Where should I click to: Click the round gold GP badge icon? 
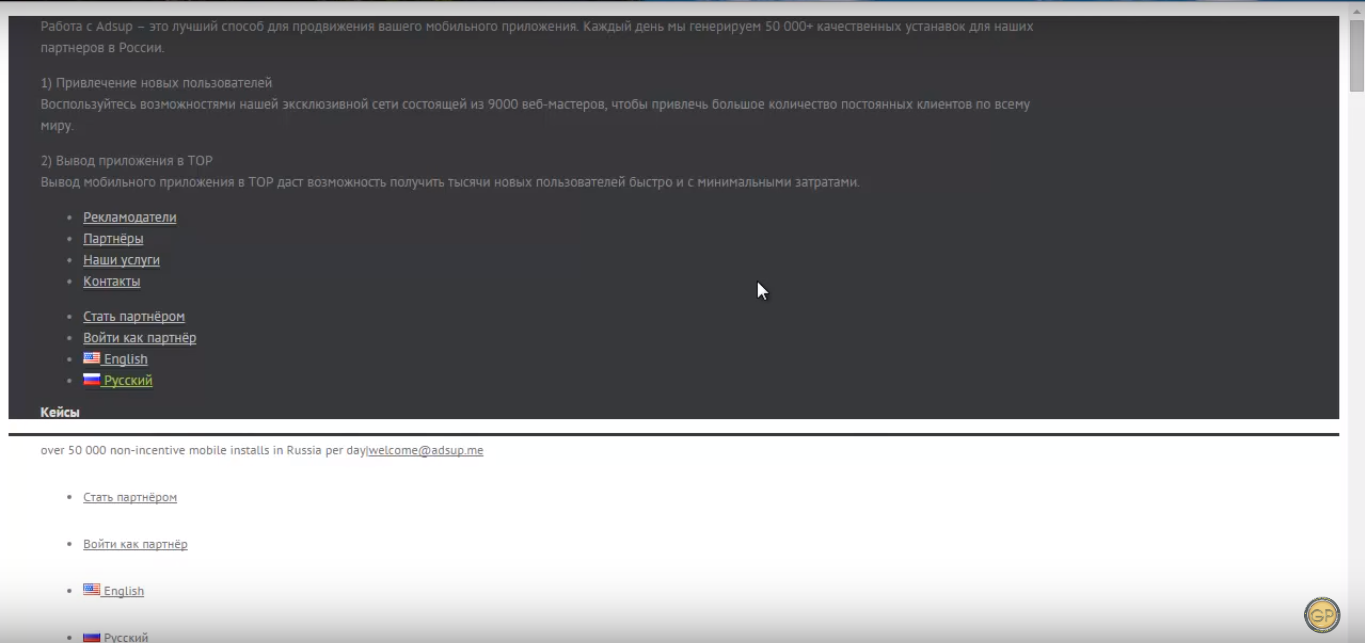(1322, 614)
